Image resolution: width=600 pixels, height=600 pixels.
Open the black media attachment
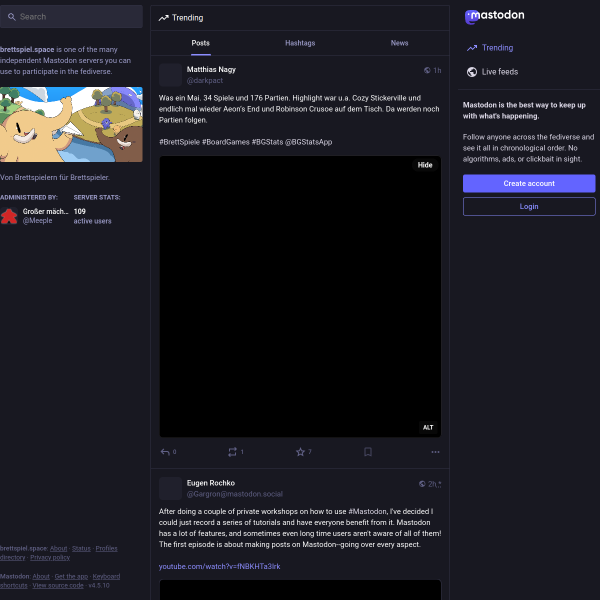click(x=300, y=297)
